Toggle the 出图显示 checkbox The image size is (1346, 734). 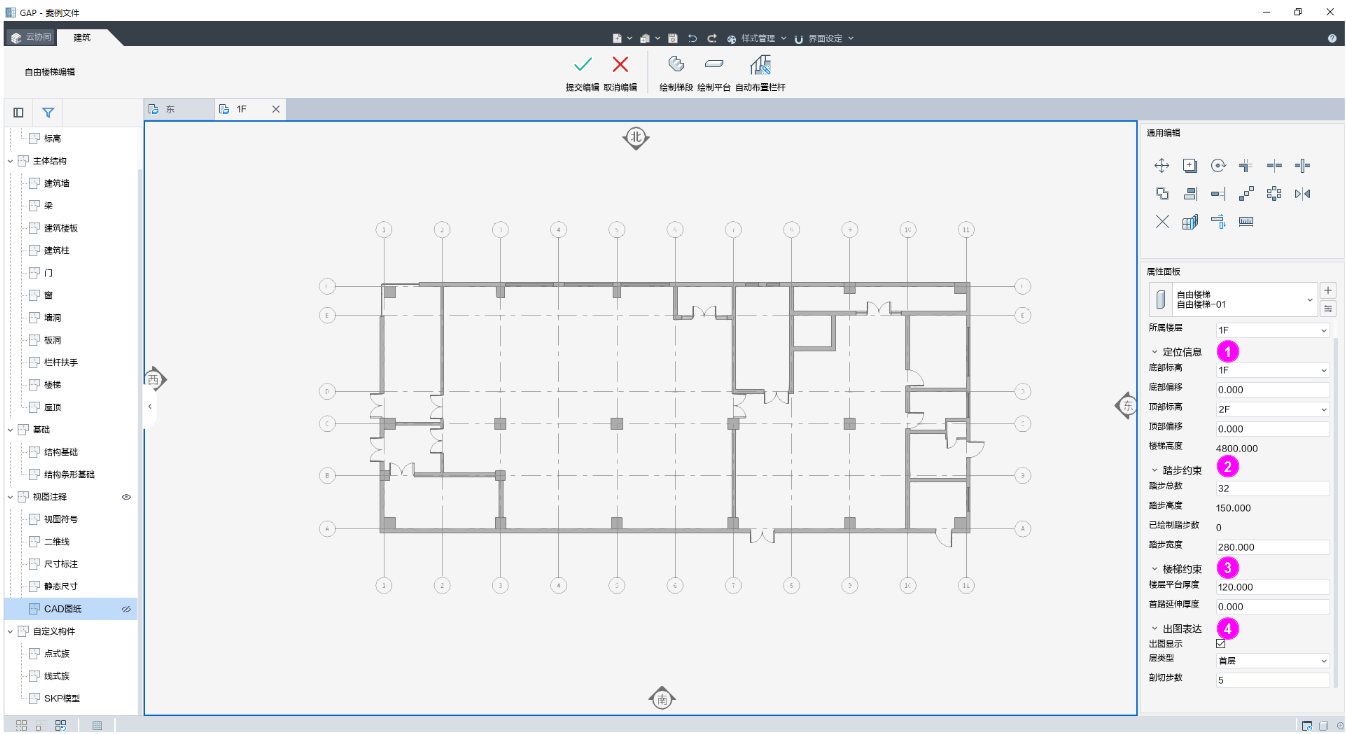tap(1220, 643)
